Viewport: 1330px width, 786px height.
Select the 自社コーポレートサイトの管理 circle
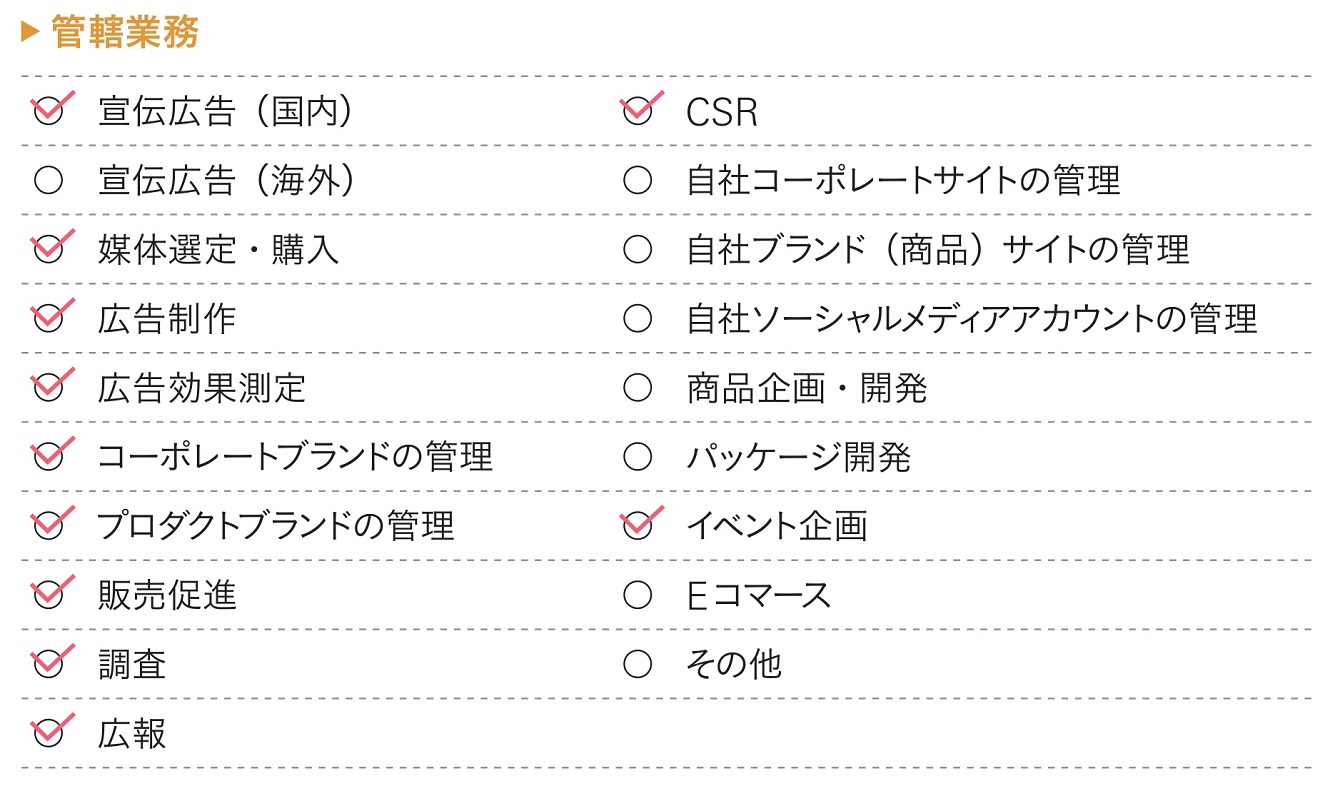tap(637, 181)
